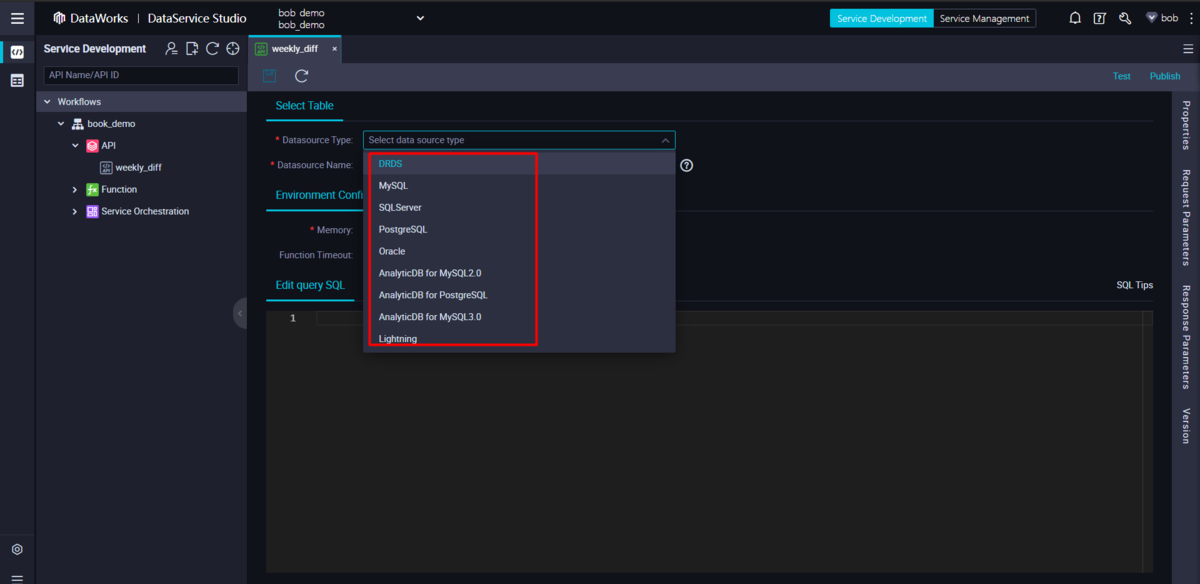Screen dimensions: 1200x584
Task: Open the notifications bell
Action: click(x=1075, y=18)
